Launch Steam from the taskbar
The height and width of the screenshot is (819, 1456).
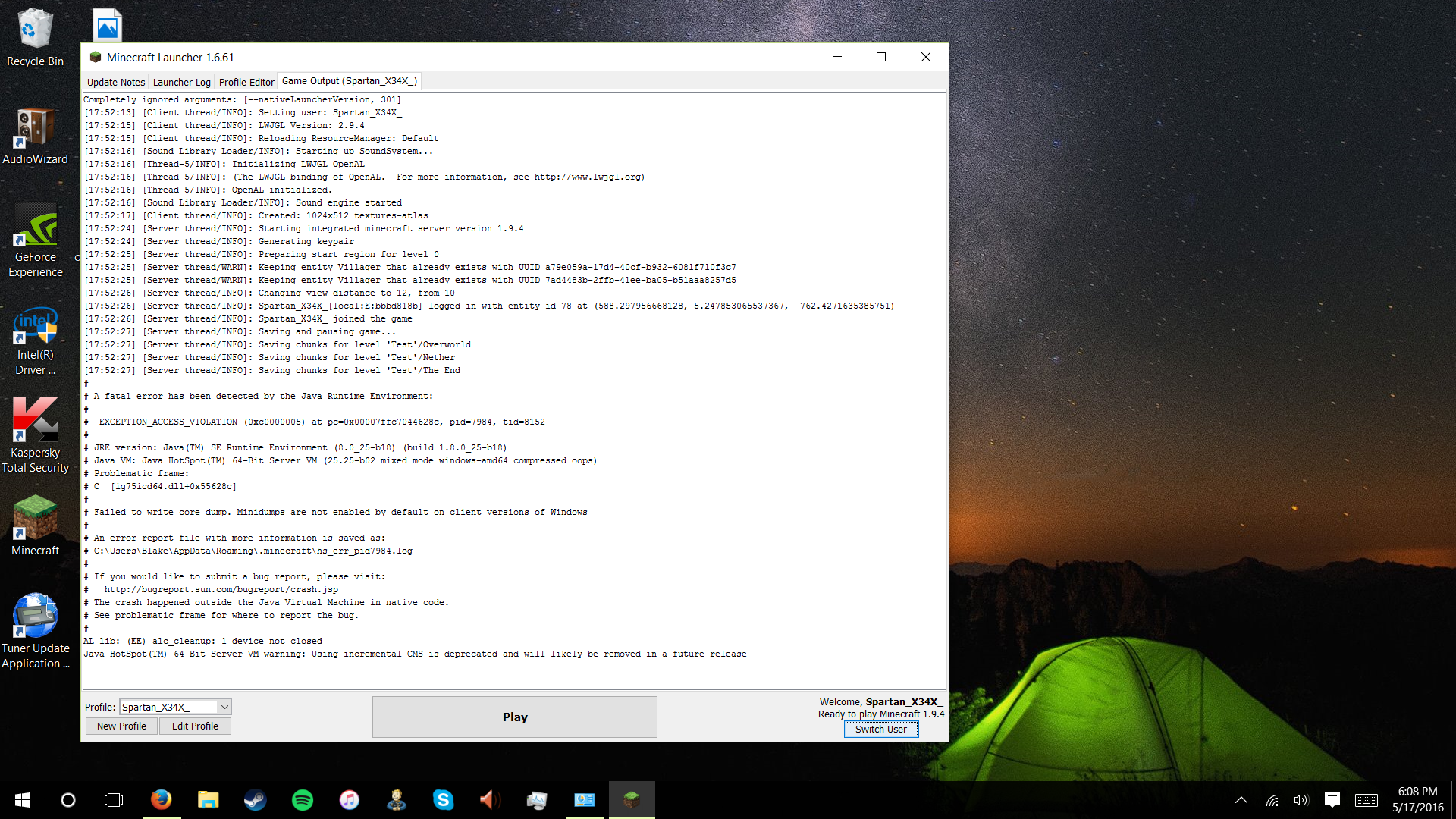[255, 799]
